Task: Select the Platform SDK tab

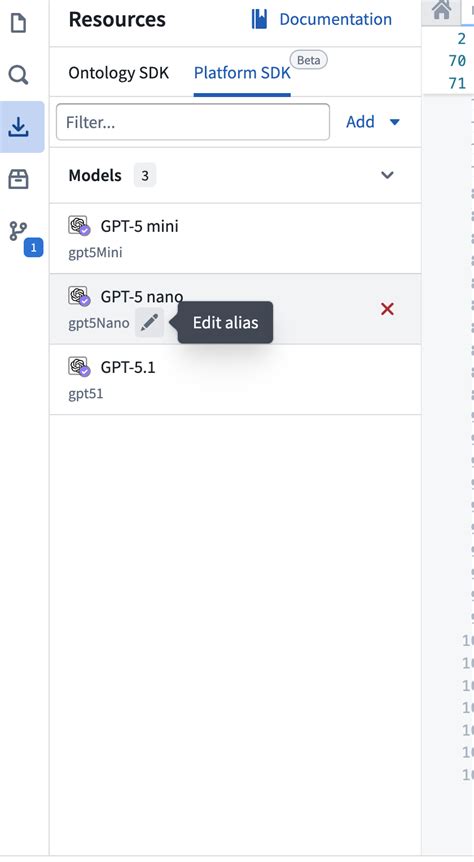Action: 242,73
